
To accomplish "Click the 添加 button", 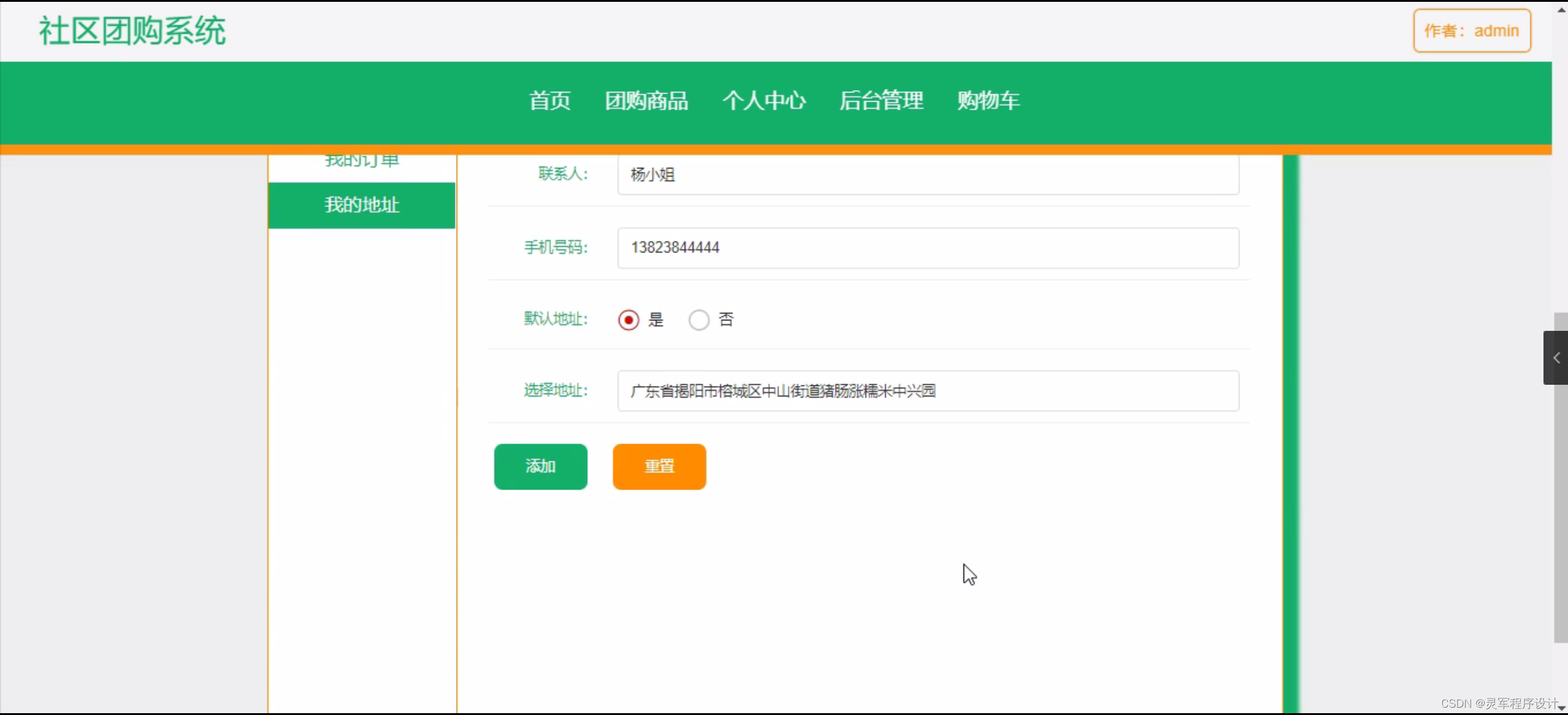I will pos(540,466).
